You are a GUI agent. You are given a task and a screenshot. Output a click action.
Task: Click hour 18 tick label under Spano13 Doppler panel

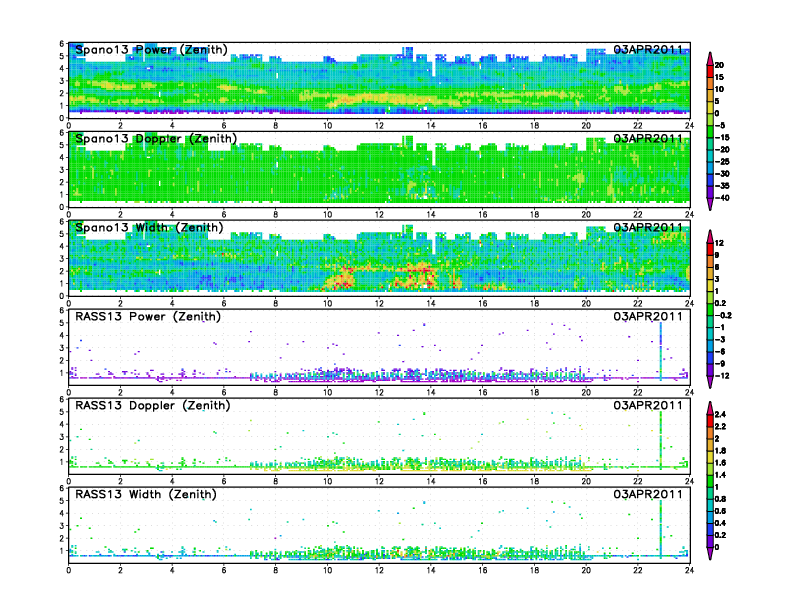point(534,215)
